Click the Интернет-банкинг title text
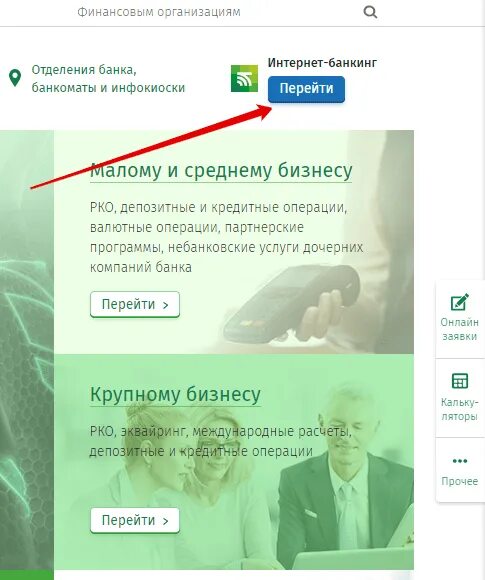This screenshot has height=580, width=485. coord(322,63)
